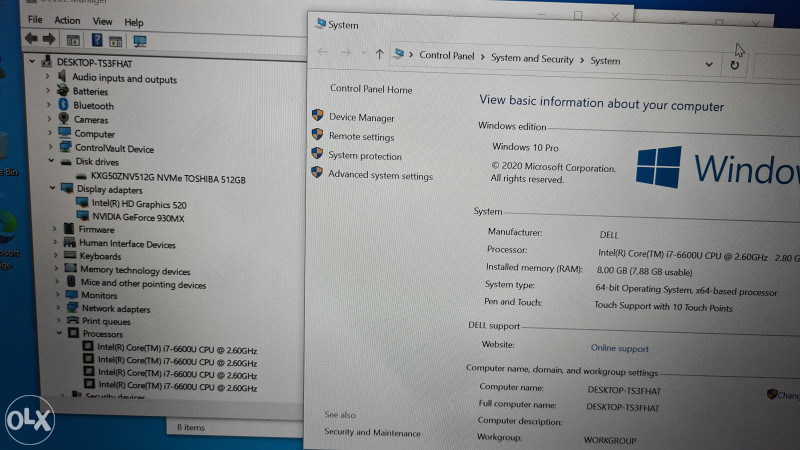The width and height of the screenshot is (800, 450).
Task: Collapse the Display adapters node
Action: coord(53,188)
